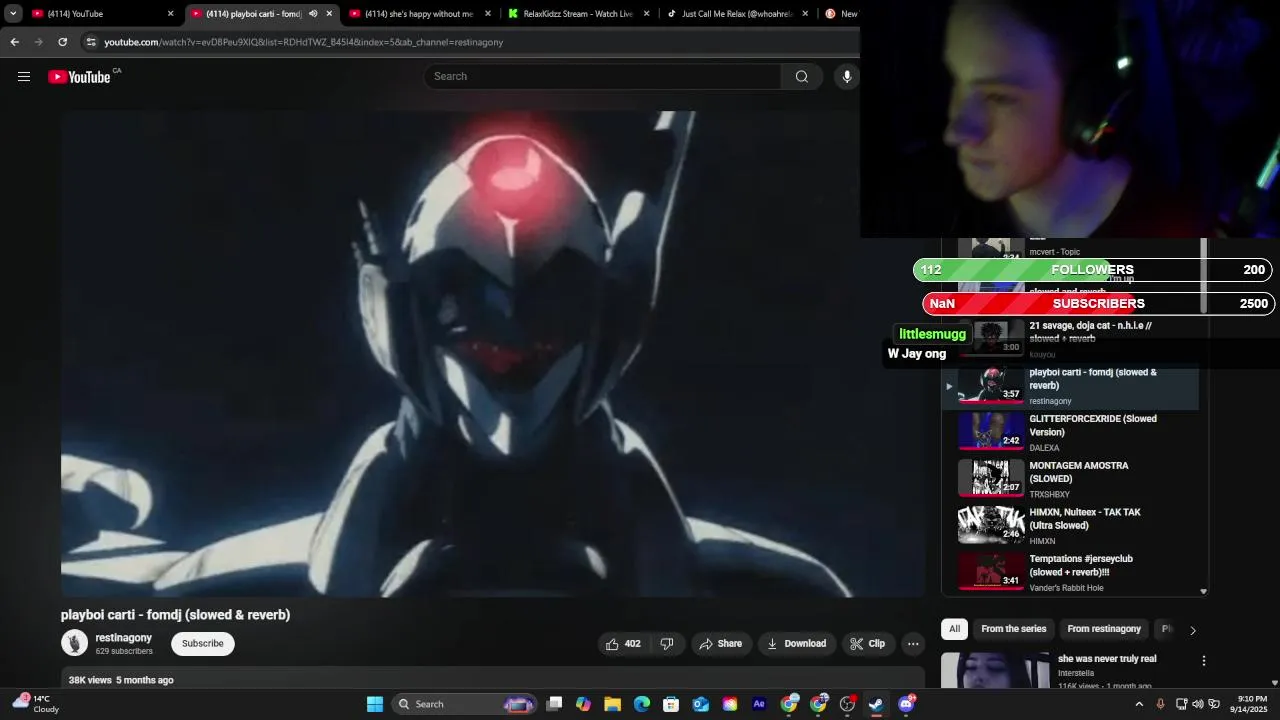Open Task View on taskbar
1280x720 pixels.
[555, 704]
